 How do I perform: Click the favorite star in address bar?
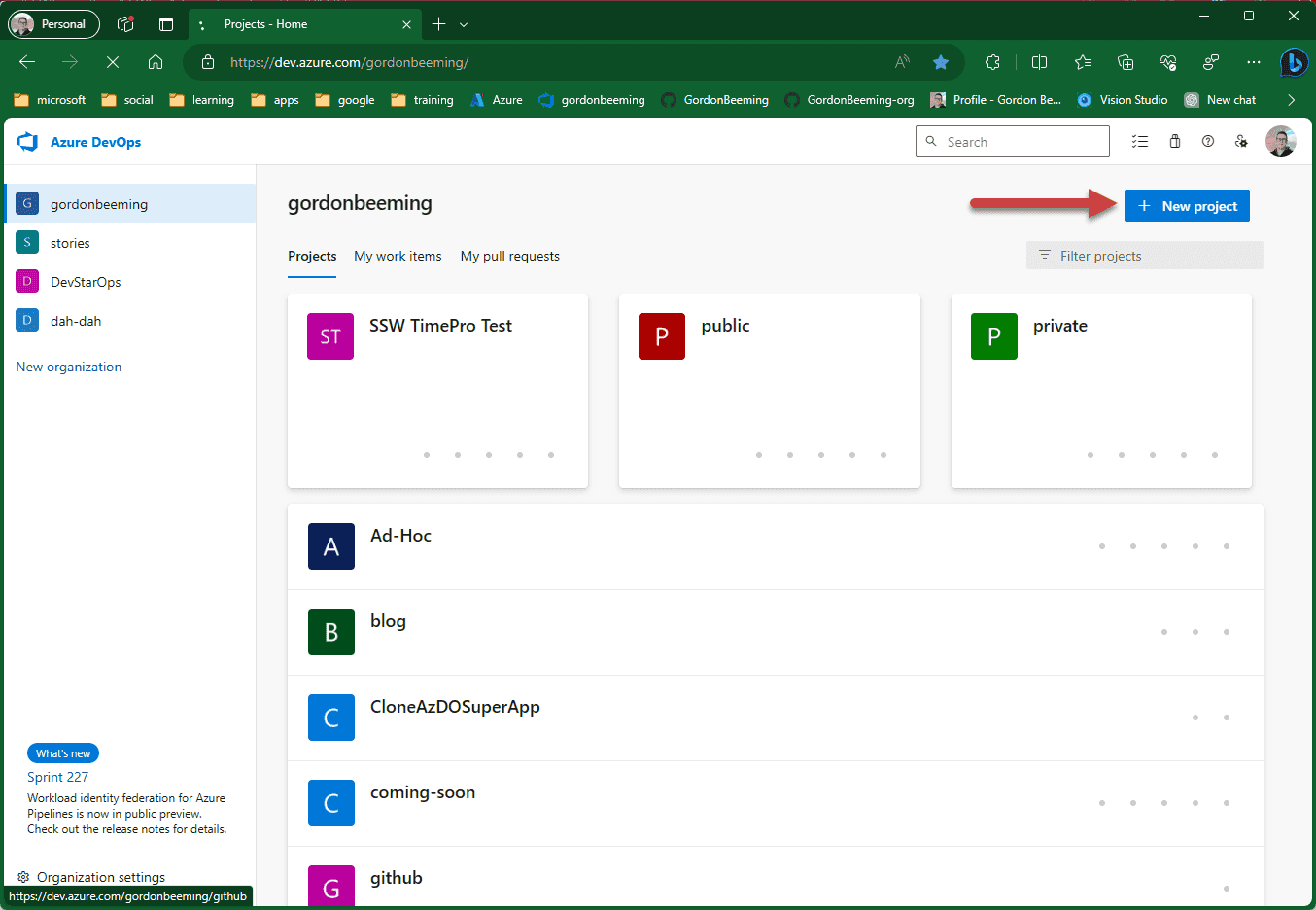pyautogui.click(x=940, y=62)
